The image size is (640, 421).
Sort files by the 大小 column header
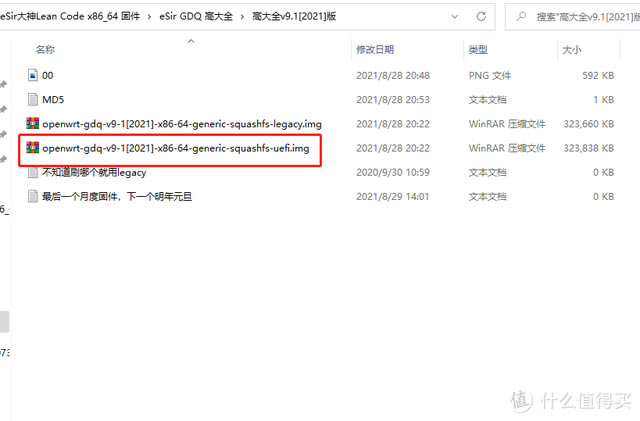pos(572,50)
